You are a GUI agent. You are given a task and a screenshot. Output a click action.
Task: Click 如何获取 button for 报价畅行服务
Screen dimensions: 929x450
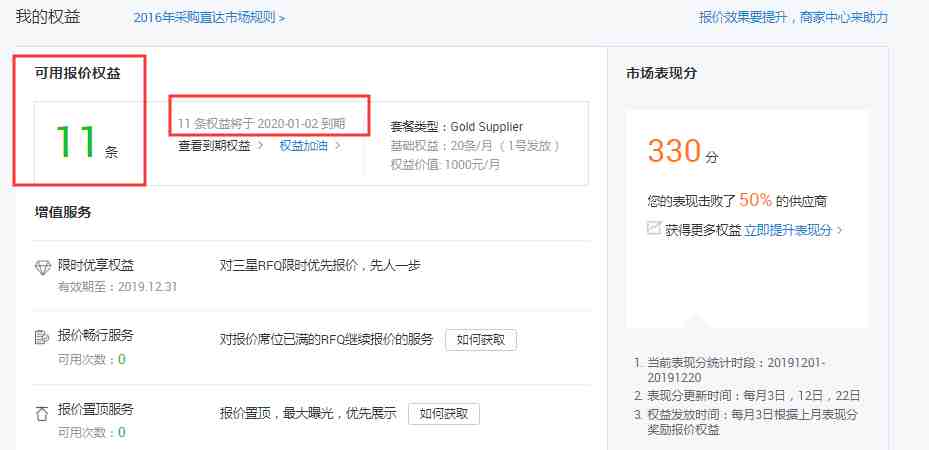pyautogui.click(x=481, y=340)
